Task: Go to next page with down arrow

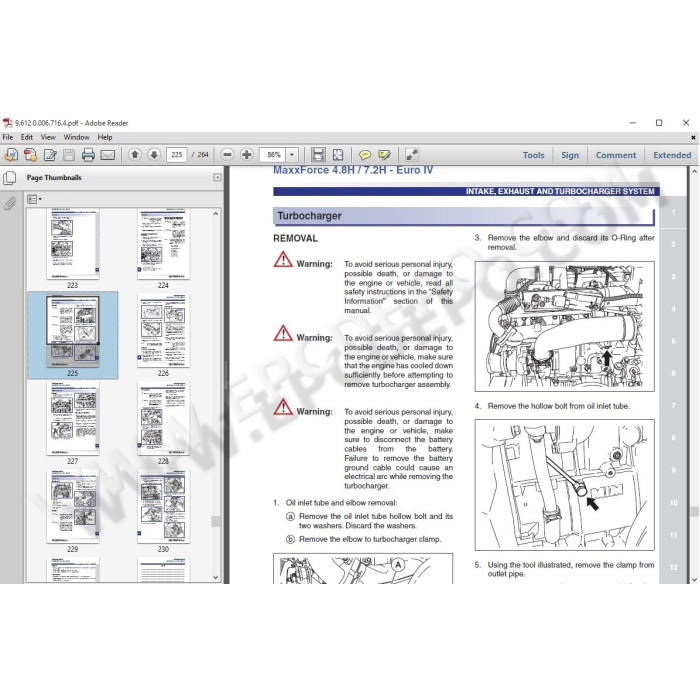Action: (154, 155)
